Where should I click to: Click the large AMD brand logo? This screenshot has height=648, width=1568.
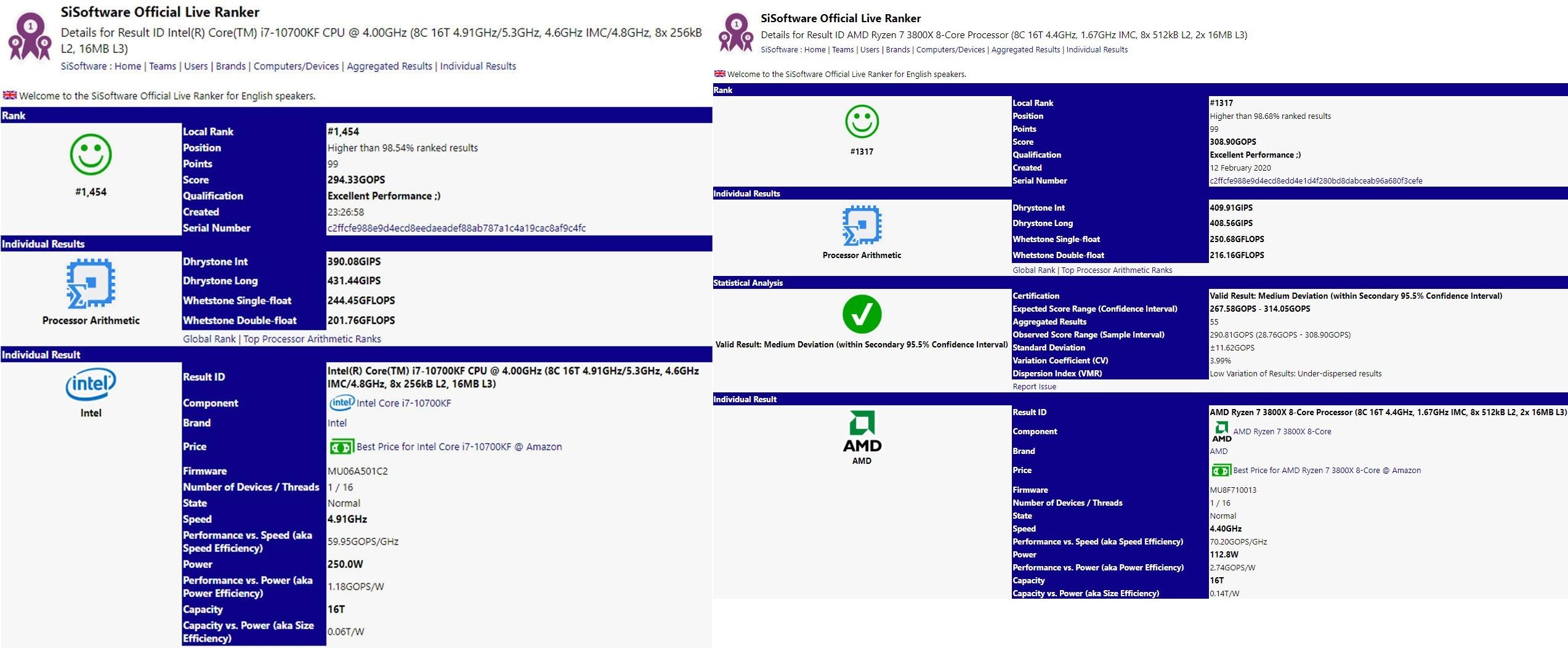coord(862,431)
